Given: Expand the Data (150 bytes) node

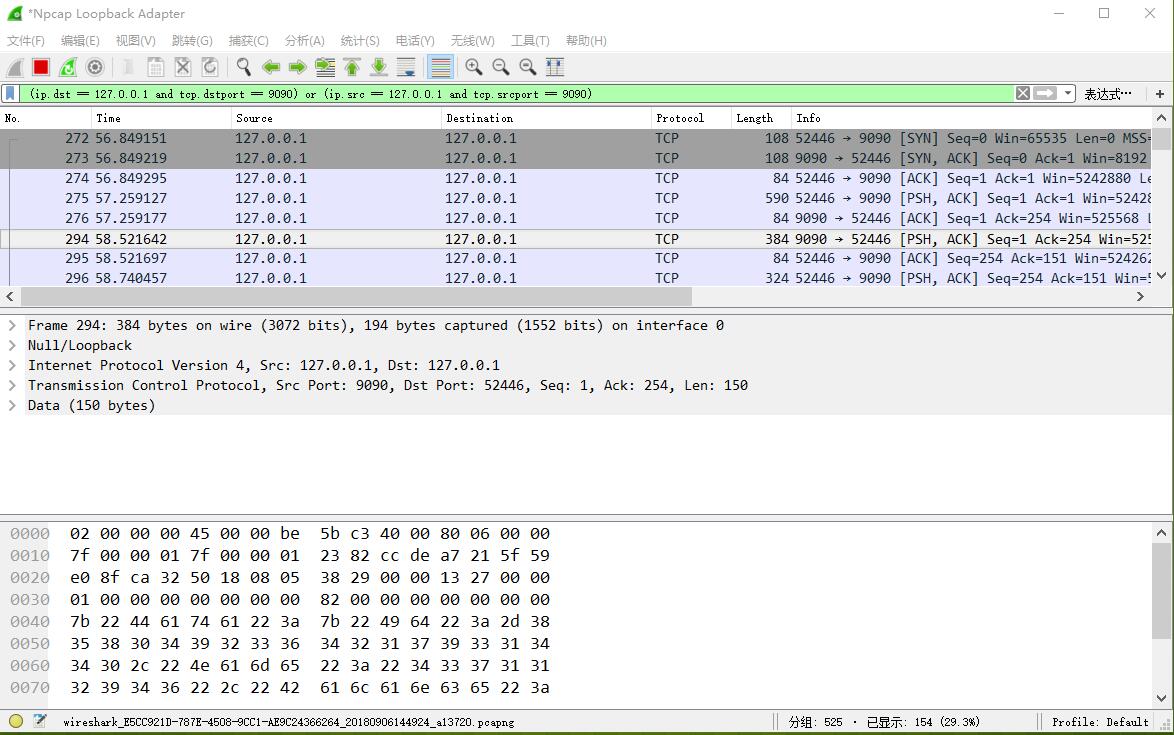Looking at the screenshot, I should tap(12, 405).
